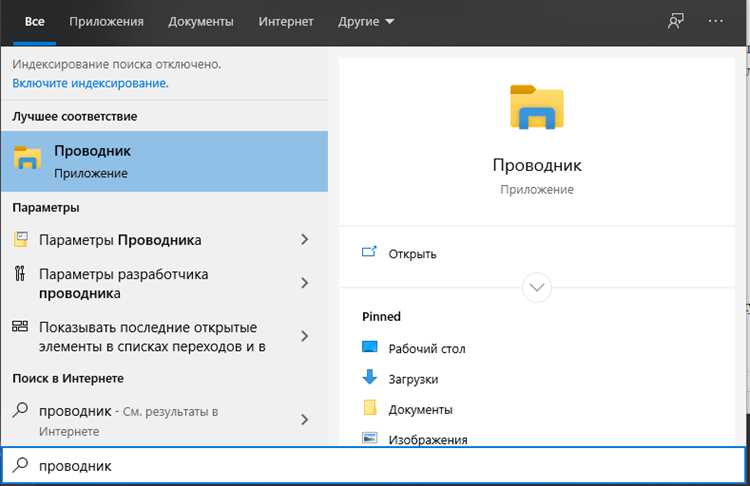
Task: Open the three-dots options menu
Action: (716, 21)
